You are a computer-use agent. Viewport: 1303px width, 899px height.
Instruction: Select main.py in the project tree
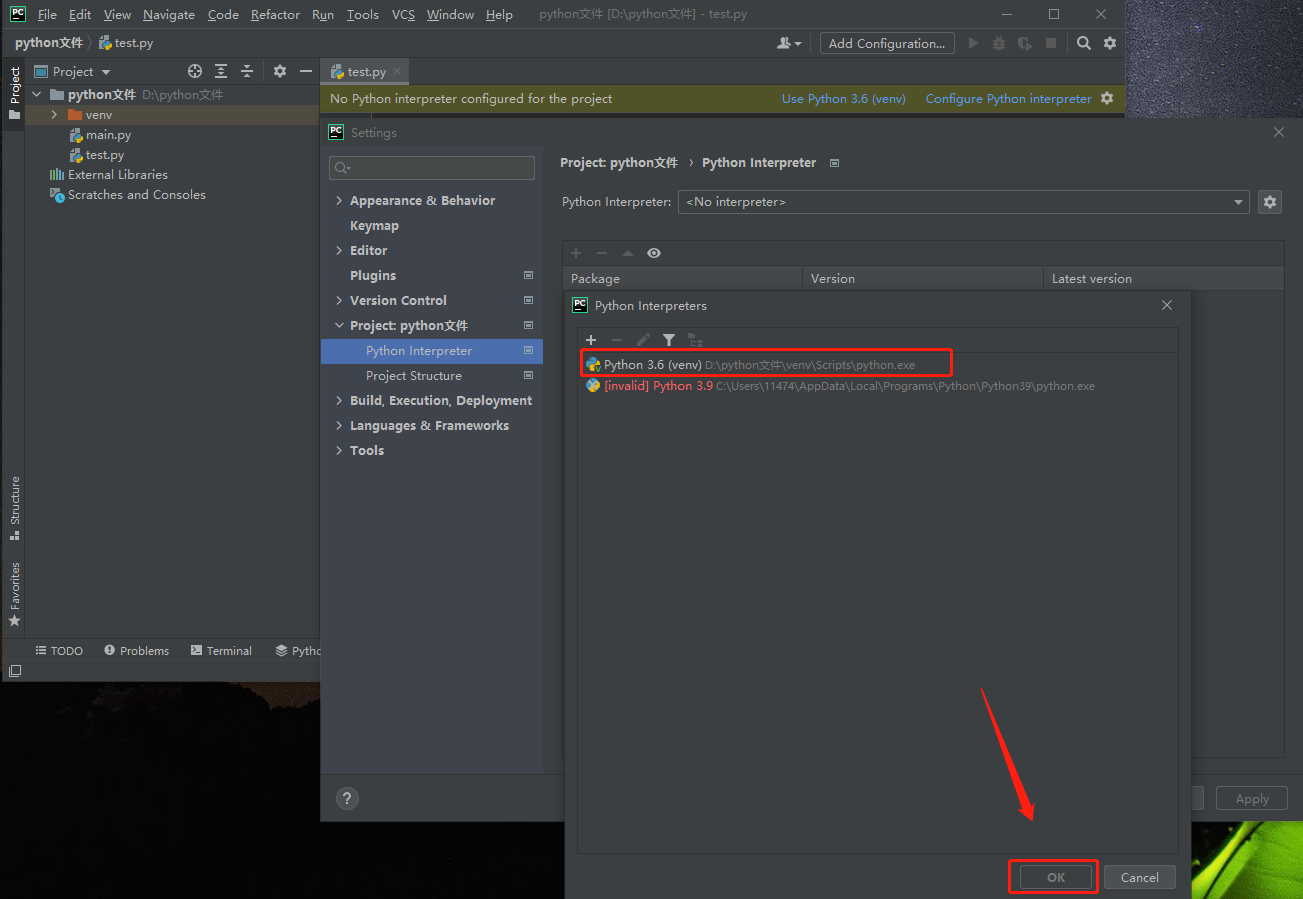pyautogui.click(x=108, y=135)
